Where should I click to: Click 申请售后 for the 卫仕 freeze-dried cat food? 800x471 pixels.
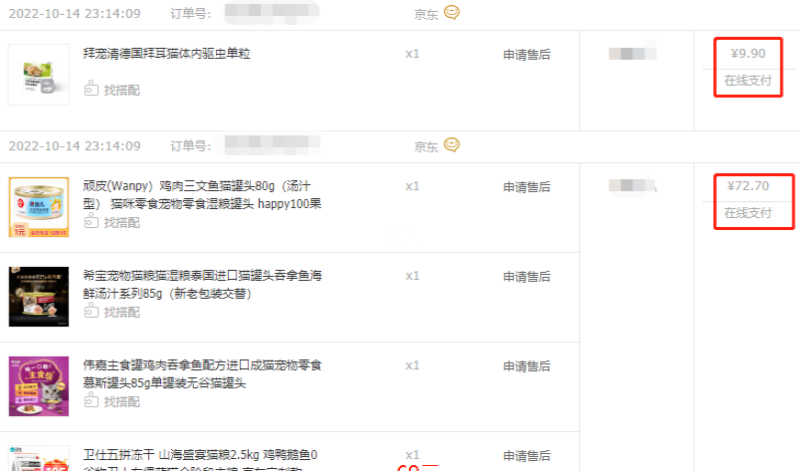527,456
